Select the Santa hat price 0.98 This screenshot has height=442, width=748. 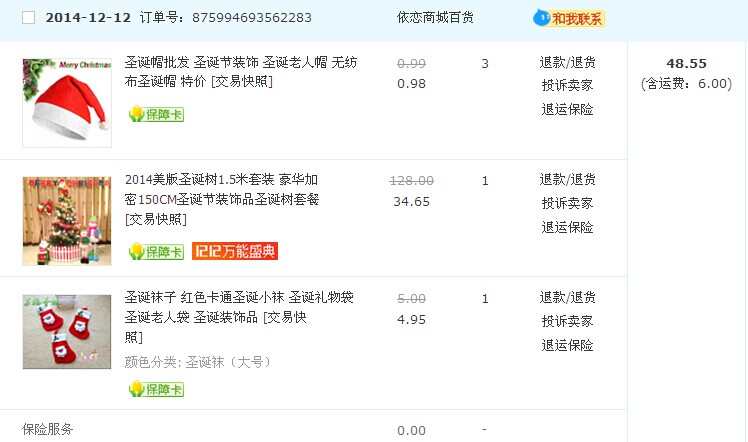click(x=411, y=84)
